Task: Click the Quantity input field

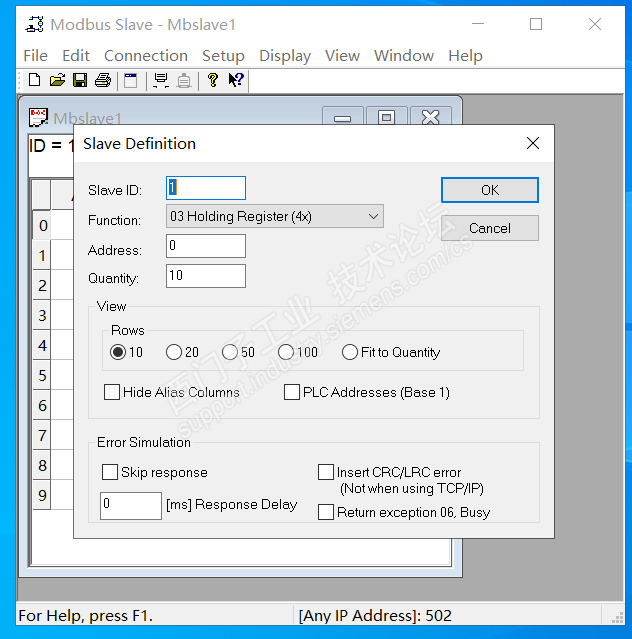Action: 206,276
